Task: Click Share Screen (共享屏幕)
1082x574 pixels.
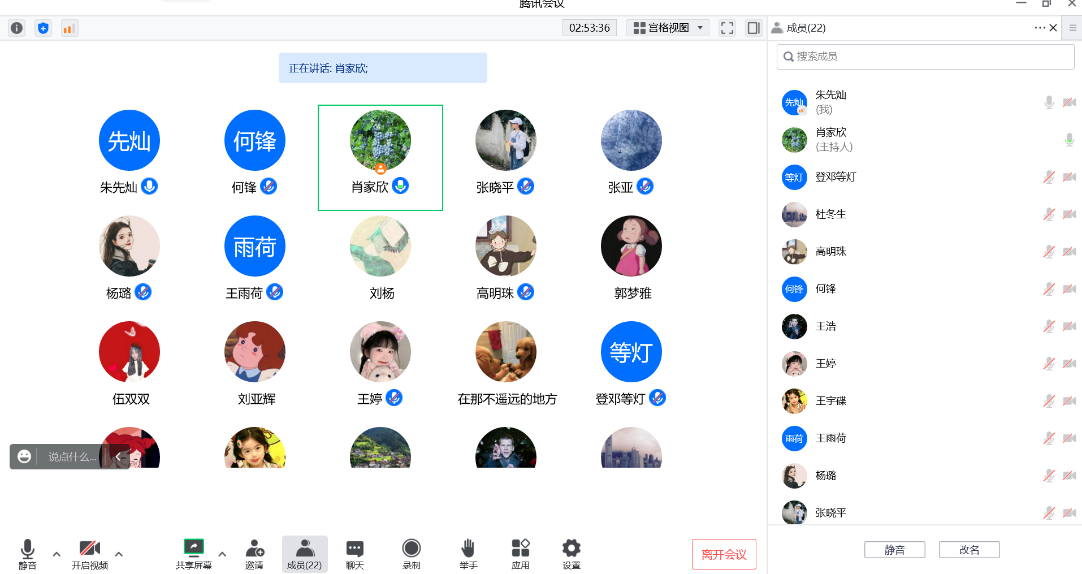Action: pos(193,552)
